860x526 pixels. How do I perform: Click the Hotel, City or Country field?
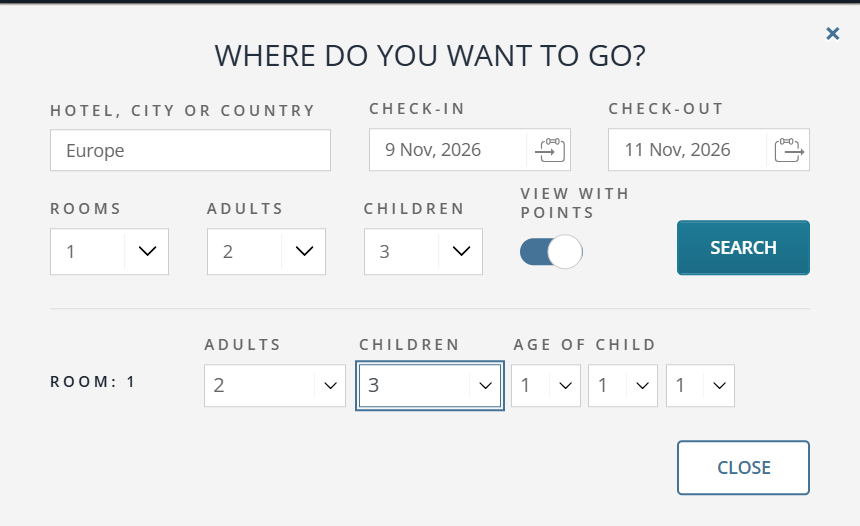click(190, 150)
